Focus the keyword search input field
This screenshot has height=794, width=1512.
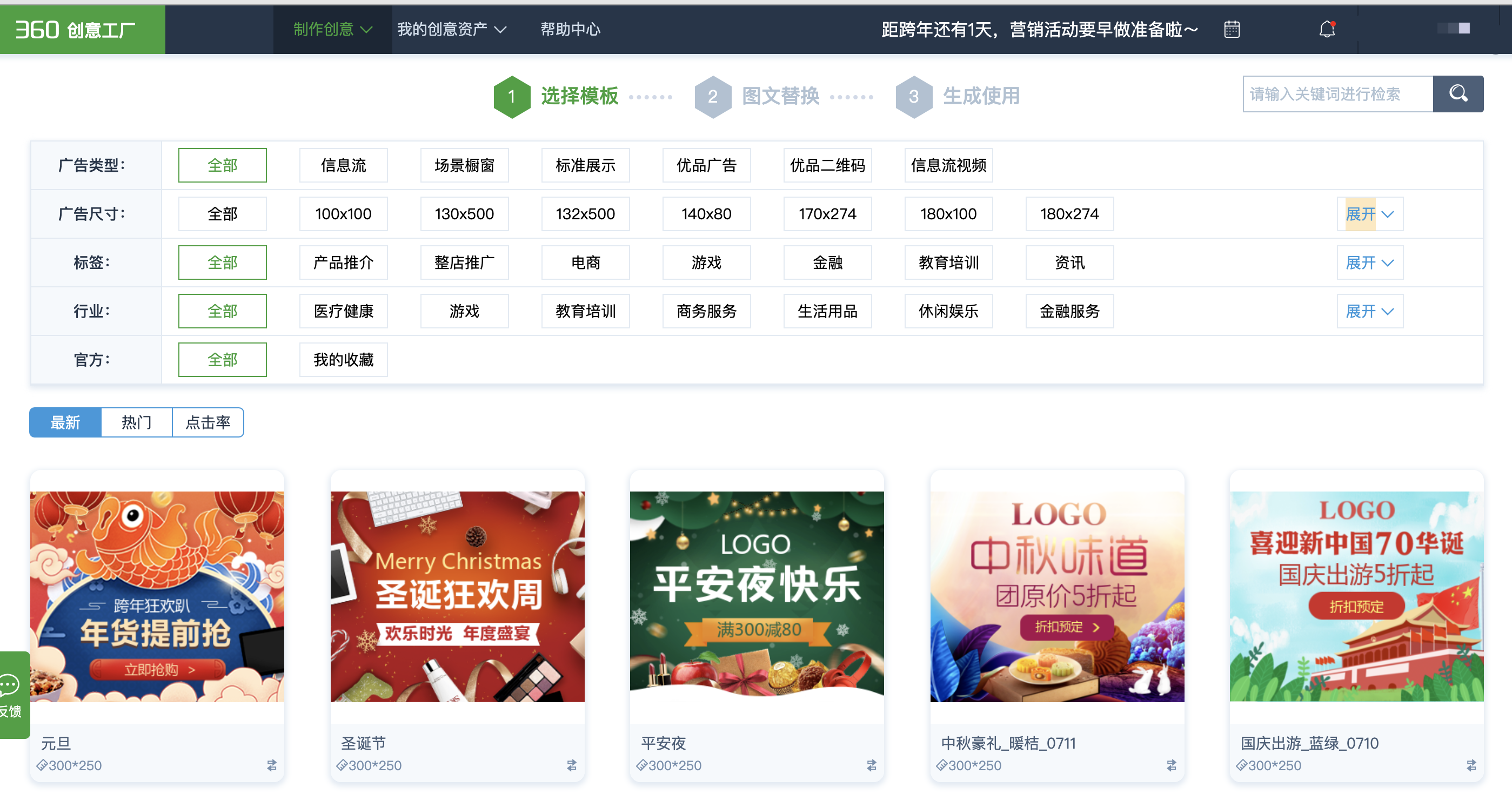pyautogui.click(x=1337, y=94)
